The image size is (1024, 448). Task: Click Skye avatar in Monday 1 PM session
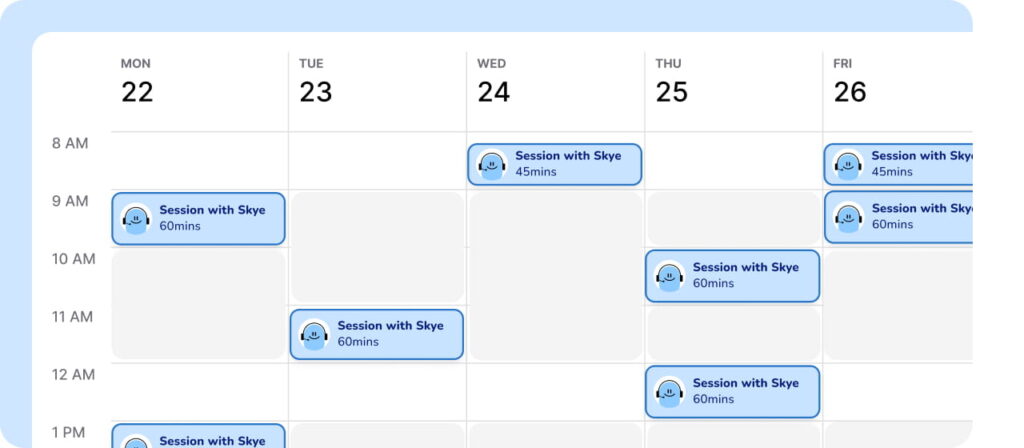136,441
